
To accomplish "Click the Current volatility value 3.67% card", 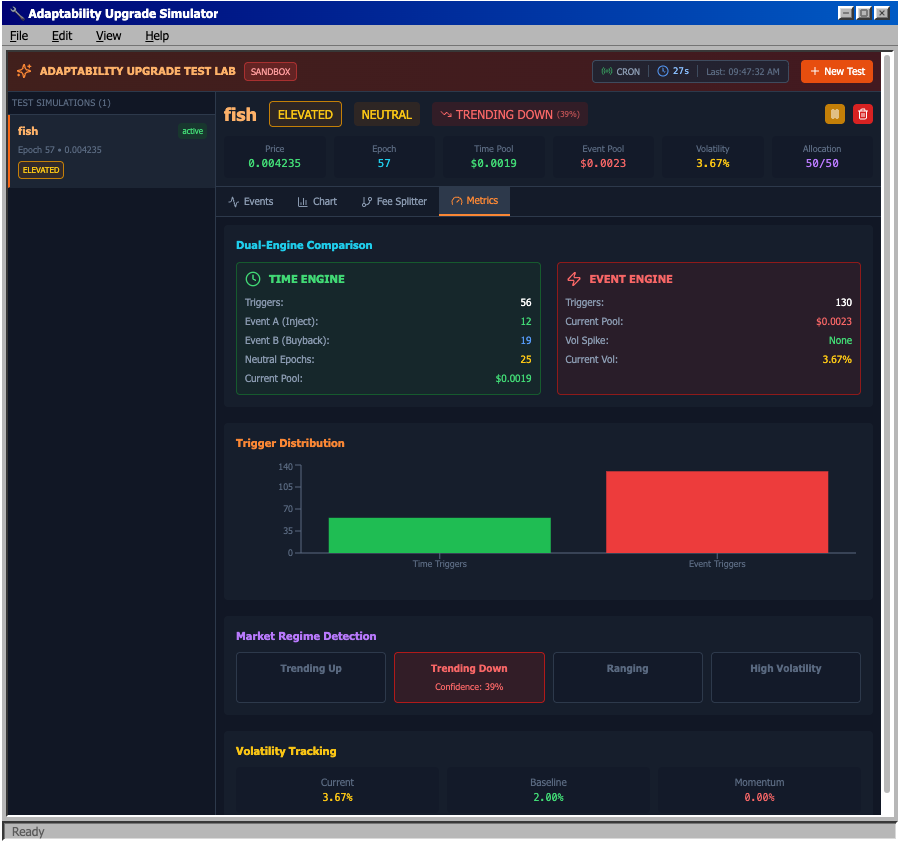I will [x=337, y=791].
